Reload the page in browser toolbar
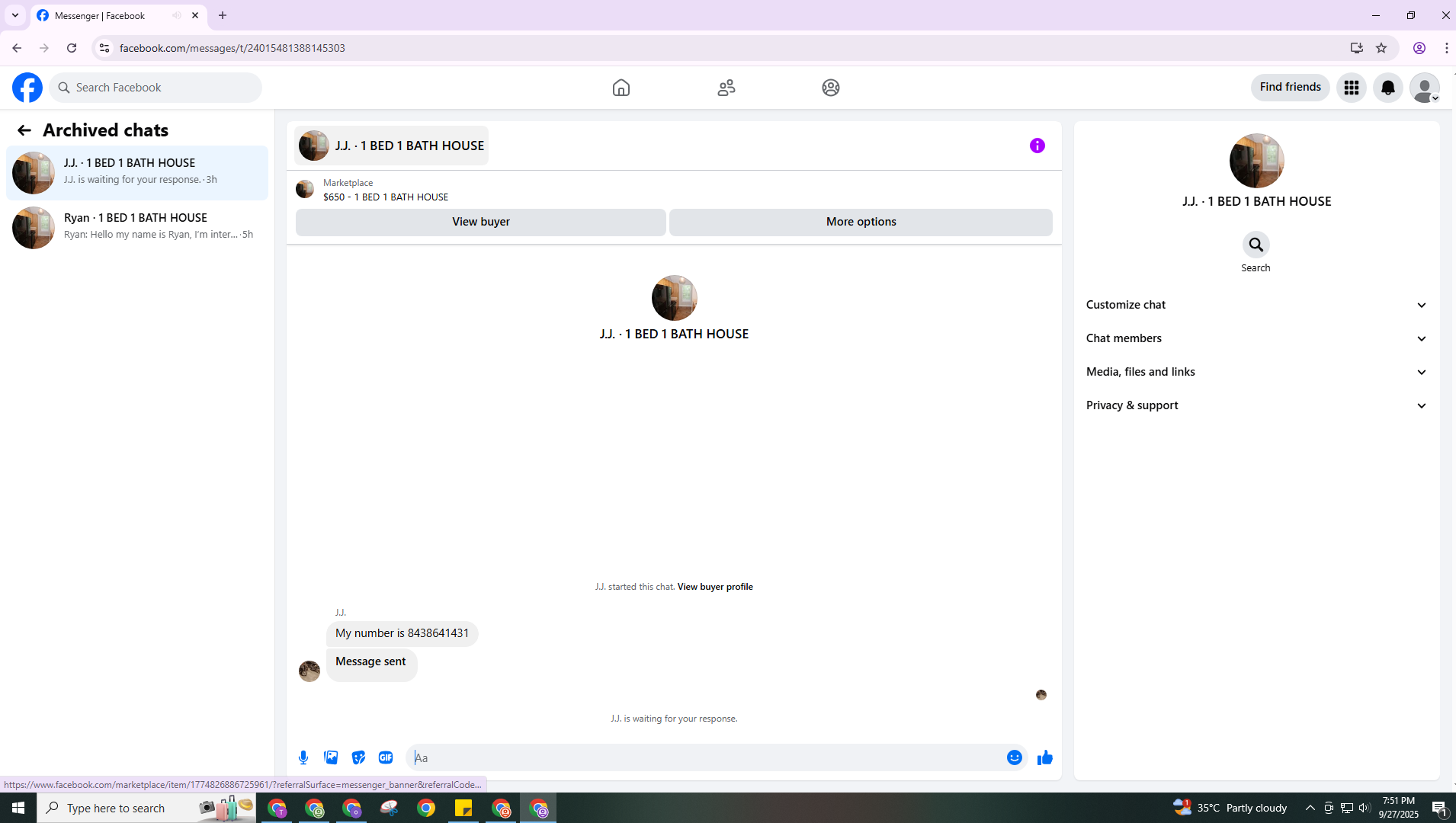1456x823 pixels. point(72,48)
